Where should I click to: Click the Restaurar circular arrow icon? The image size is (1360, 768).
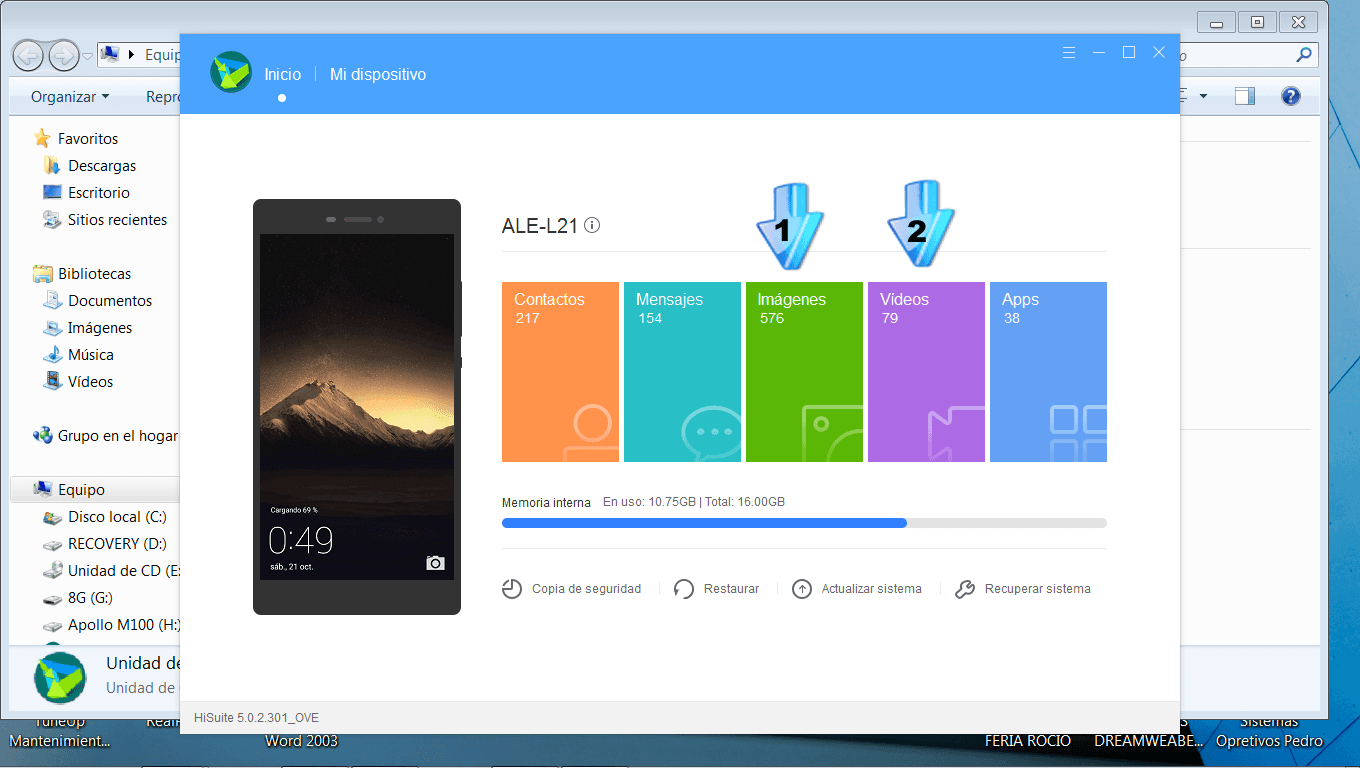coord(684,589)
